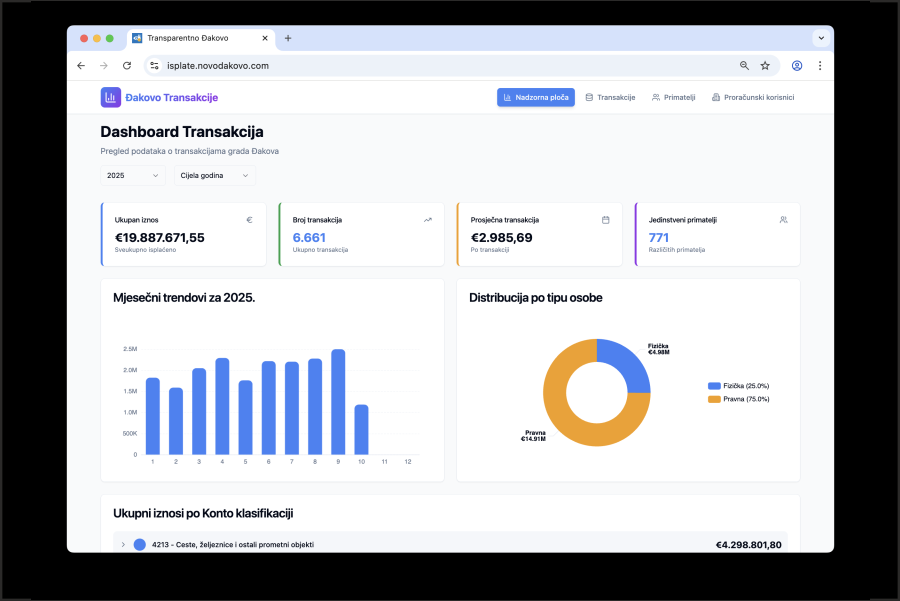The image size is (900, 601).
Task: Toggle Pravna legend entry in donut chart
Action: coord(738,399)
